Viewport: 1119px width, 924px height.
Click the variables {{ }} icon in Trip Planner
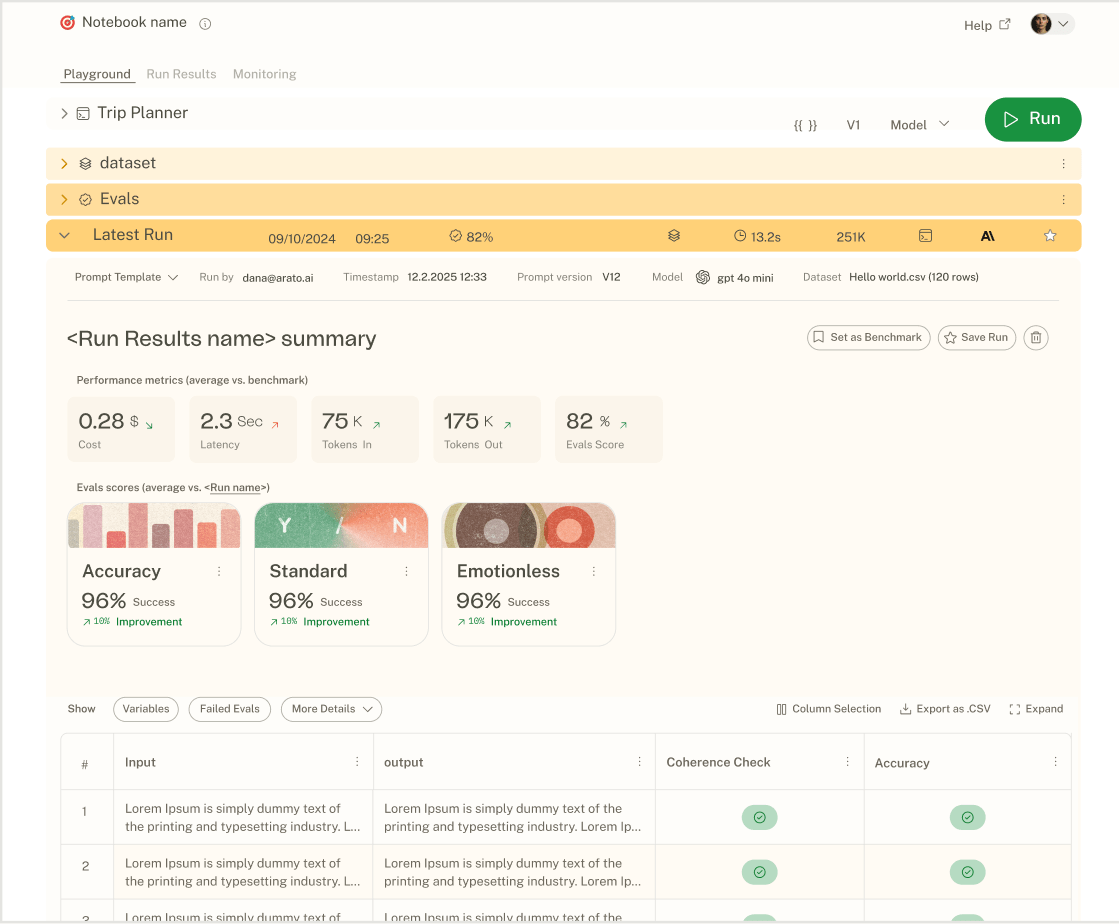pos(806,125)
